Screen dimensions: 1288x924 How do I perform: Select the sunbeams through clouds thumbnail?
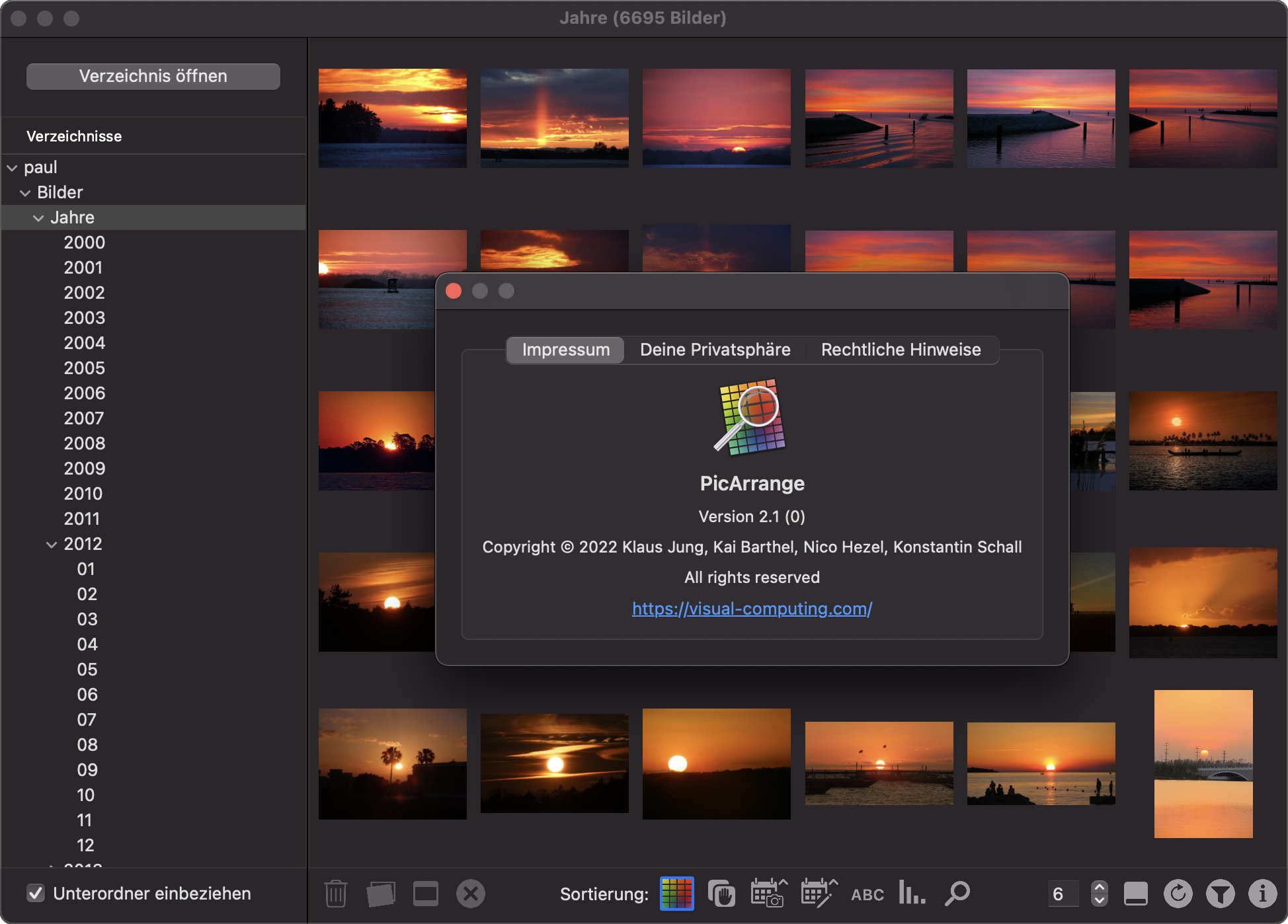pyautogui.click(x=1203, y=602)
